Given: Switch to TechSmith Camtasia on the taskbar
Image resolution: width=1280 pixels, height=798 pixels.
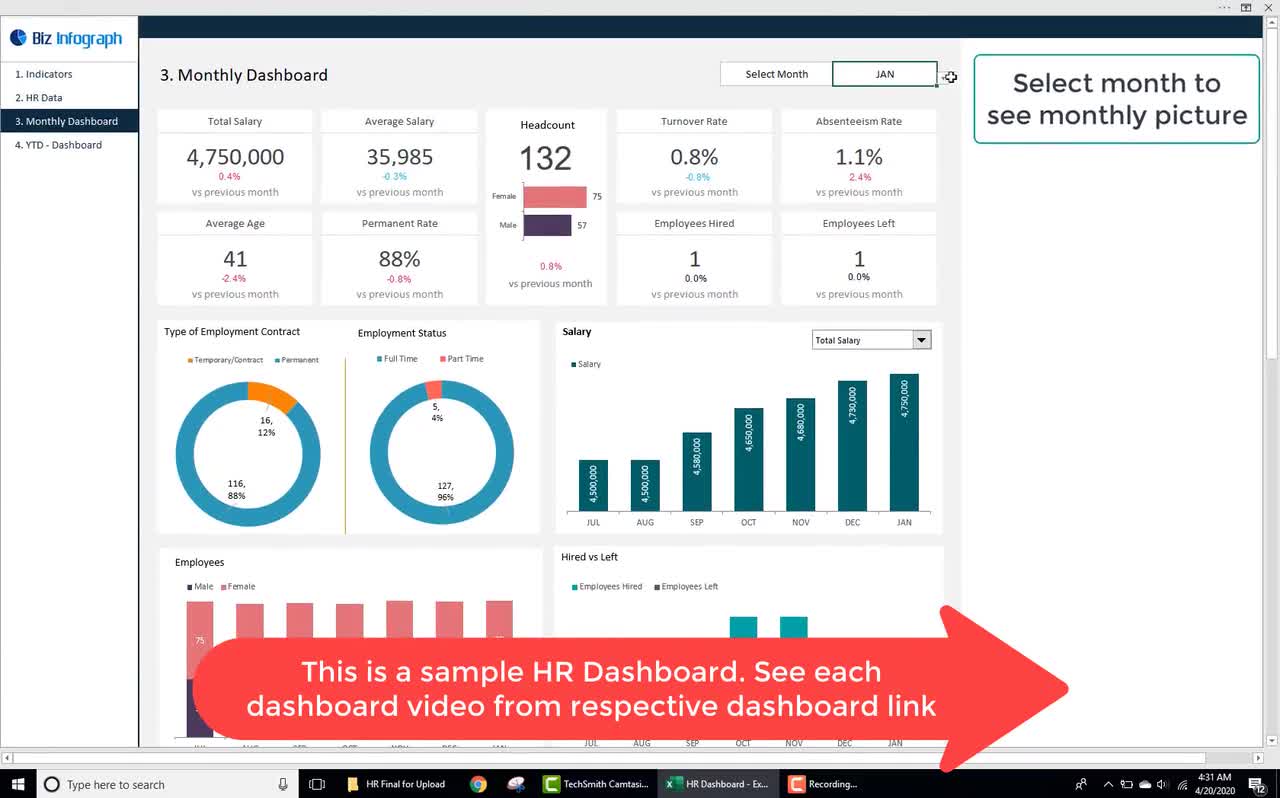Looking at the screenshot, I should 596,784.
